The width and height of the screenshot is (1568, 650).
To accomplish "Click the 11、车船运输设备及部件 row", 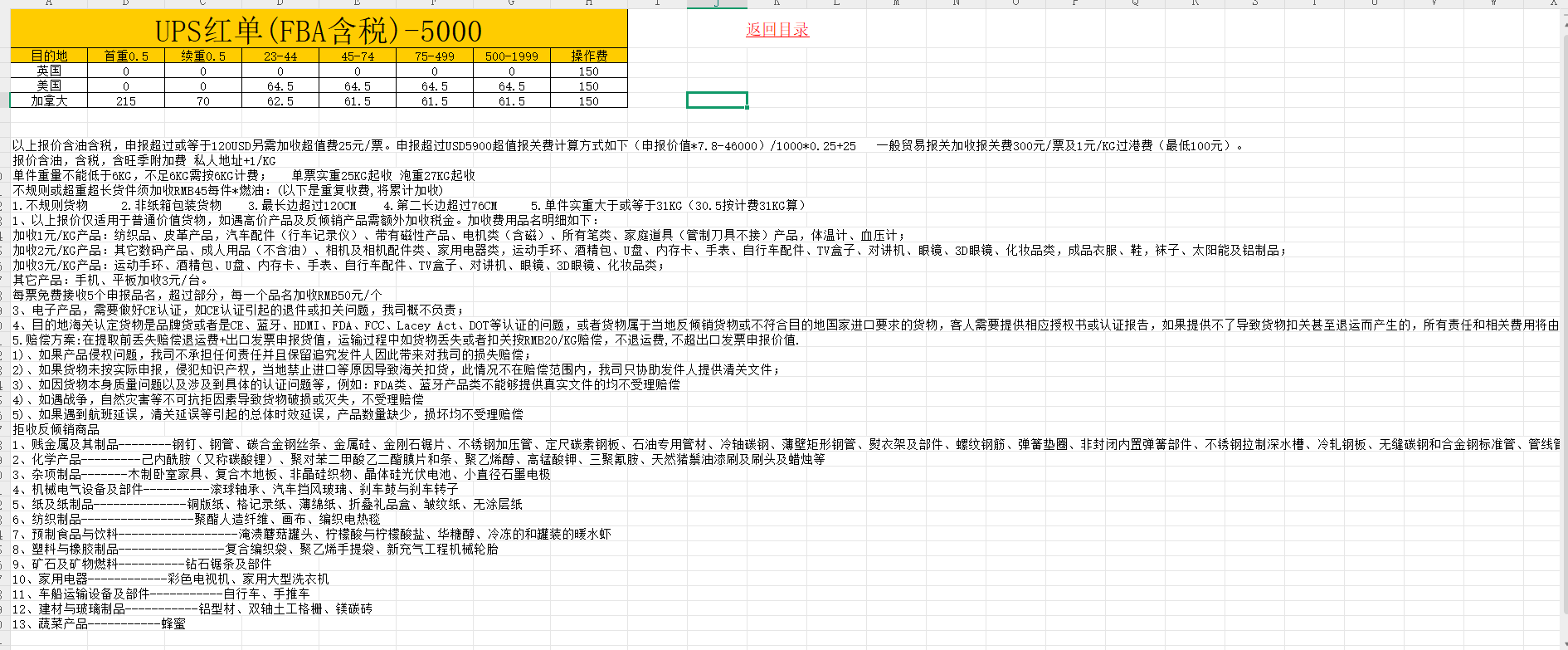I will 161,594.
